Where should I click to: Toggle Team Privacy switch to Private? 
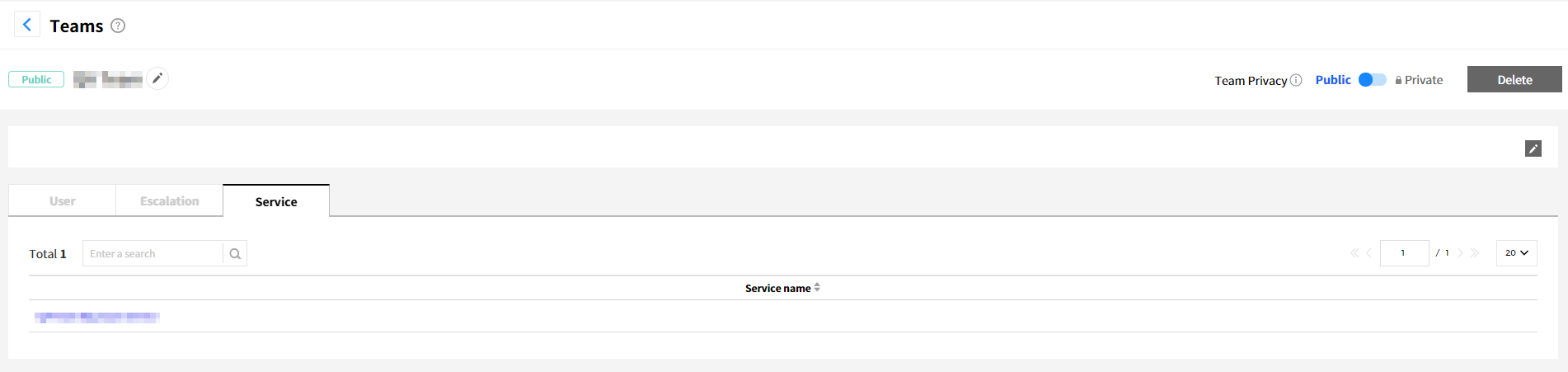1372,80
